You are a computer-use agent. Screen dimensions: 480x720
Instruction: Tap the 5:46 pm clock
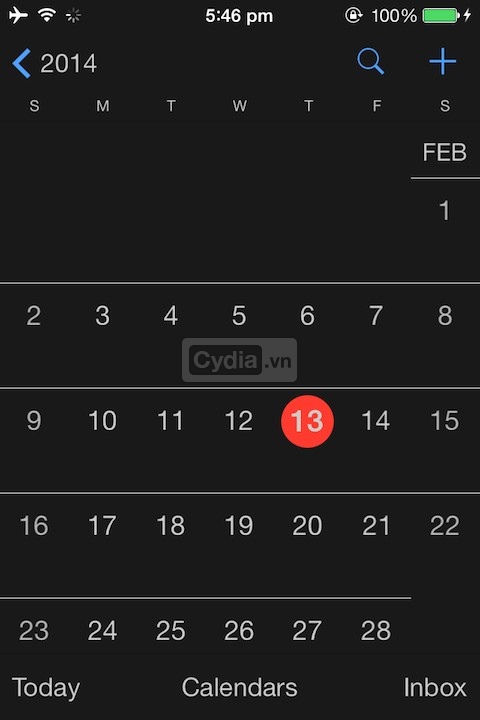tap(239, 16)
